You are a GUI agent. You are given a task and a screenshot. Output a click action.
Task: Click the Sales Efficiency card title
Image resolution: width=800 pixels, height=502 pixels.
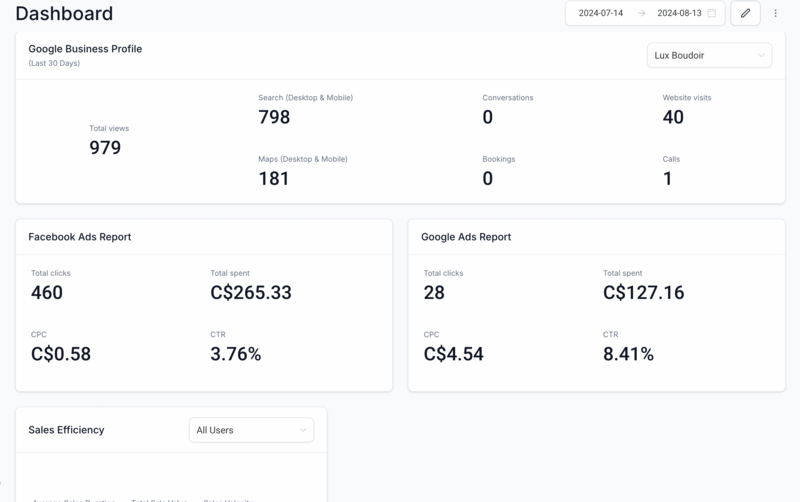coord(66,430)
